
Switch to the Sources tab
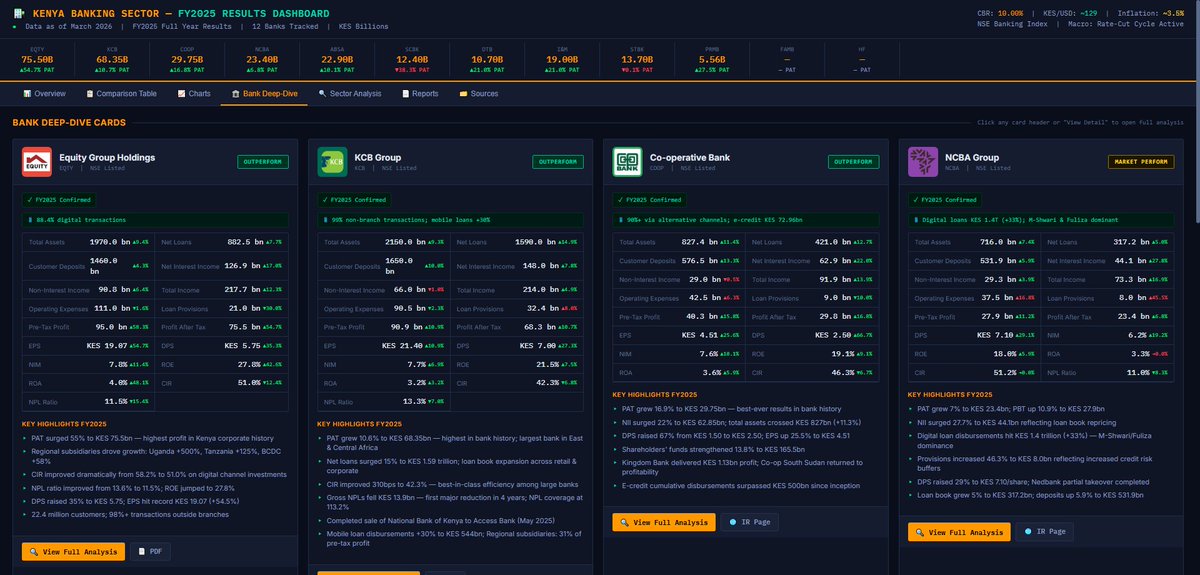pyautogui.click(x=478, y=93)
